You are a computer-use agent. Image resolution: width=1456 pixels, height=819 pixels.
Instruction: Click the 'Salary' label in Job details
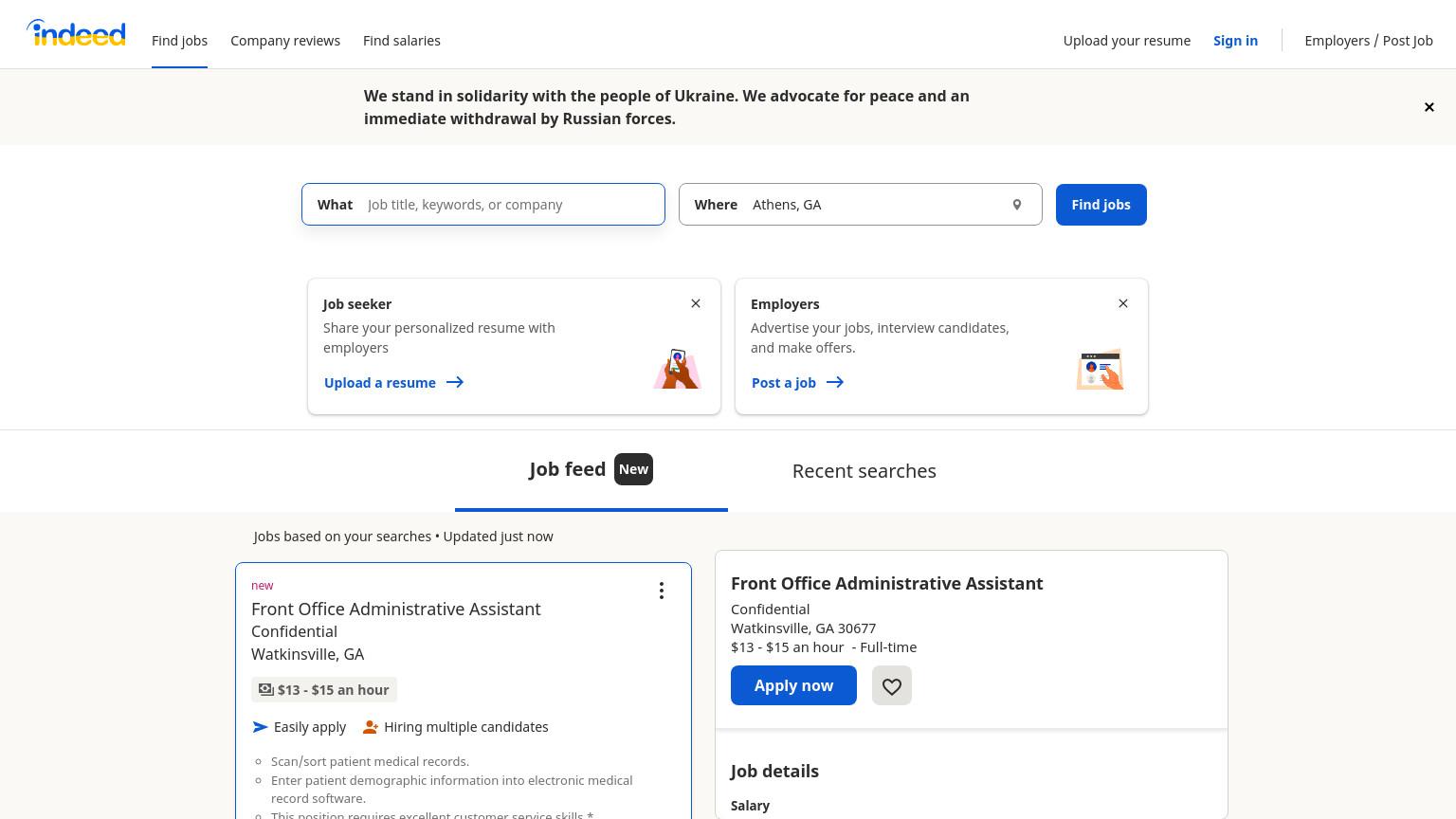pyautogui.click(x=750, y=806)
